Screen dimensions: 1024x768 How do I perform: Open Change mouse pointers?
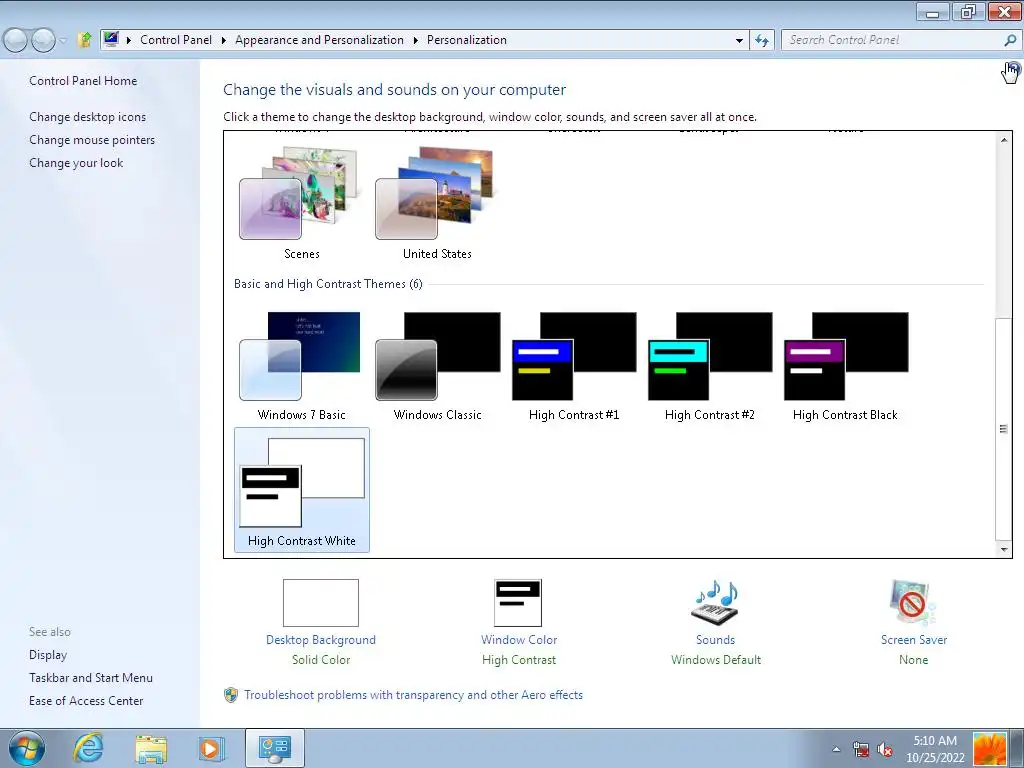click(x=92, y=140)
